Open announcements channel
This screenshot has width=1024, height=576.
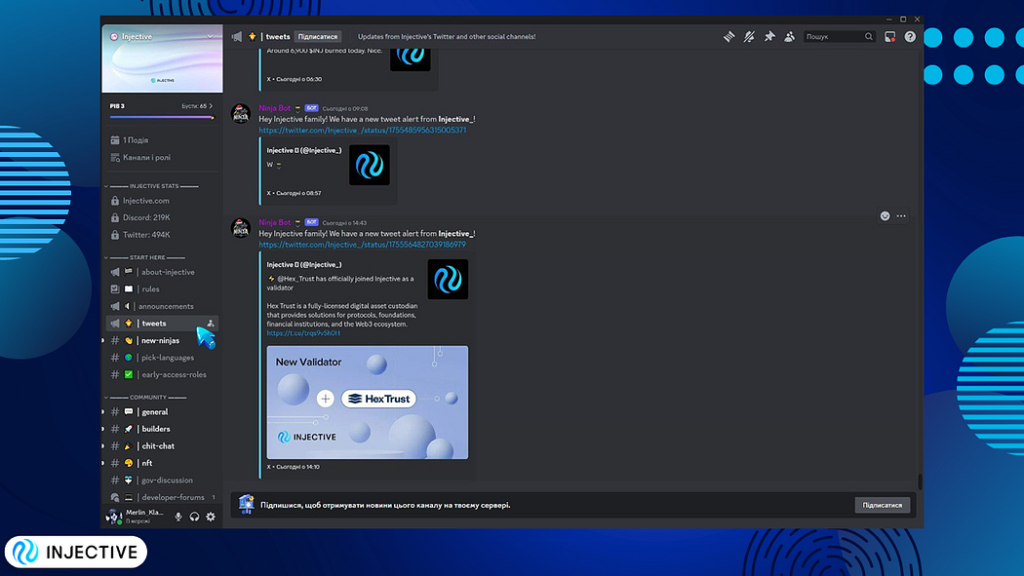(x=162, y=306)
